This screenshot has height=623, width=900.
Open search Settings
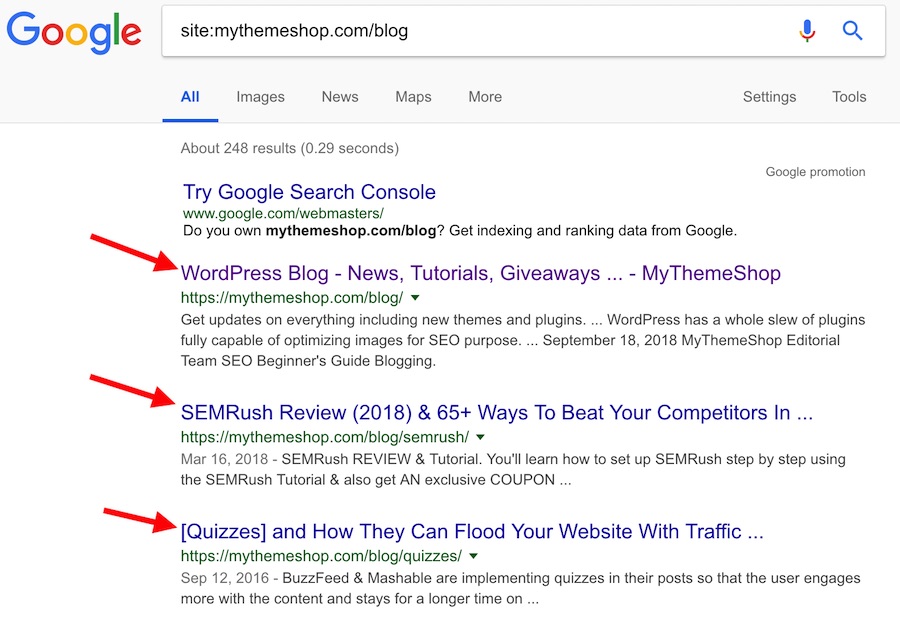click(769, 97)
